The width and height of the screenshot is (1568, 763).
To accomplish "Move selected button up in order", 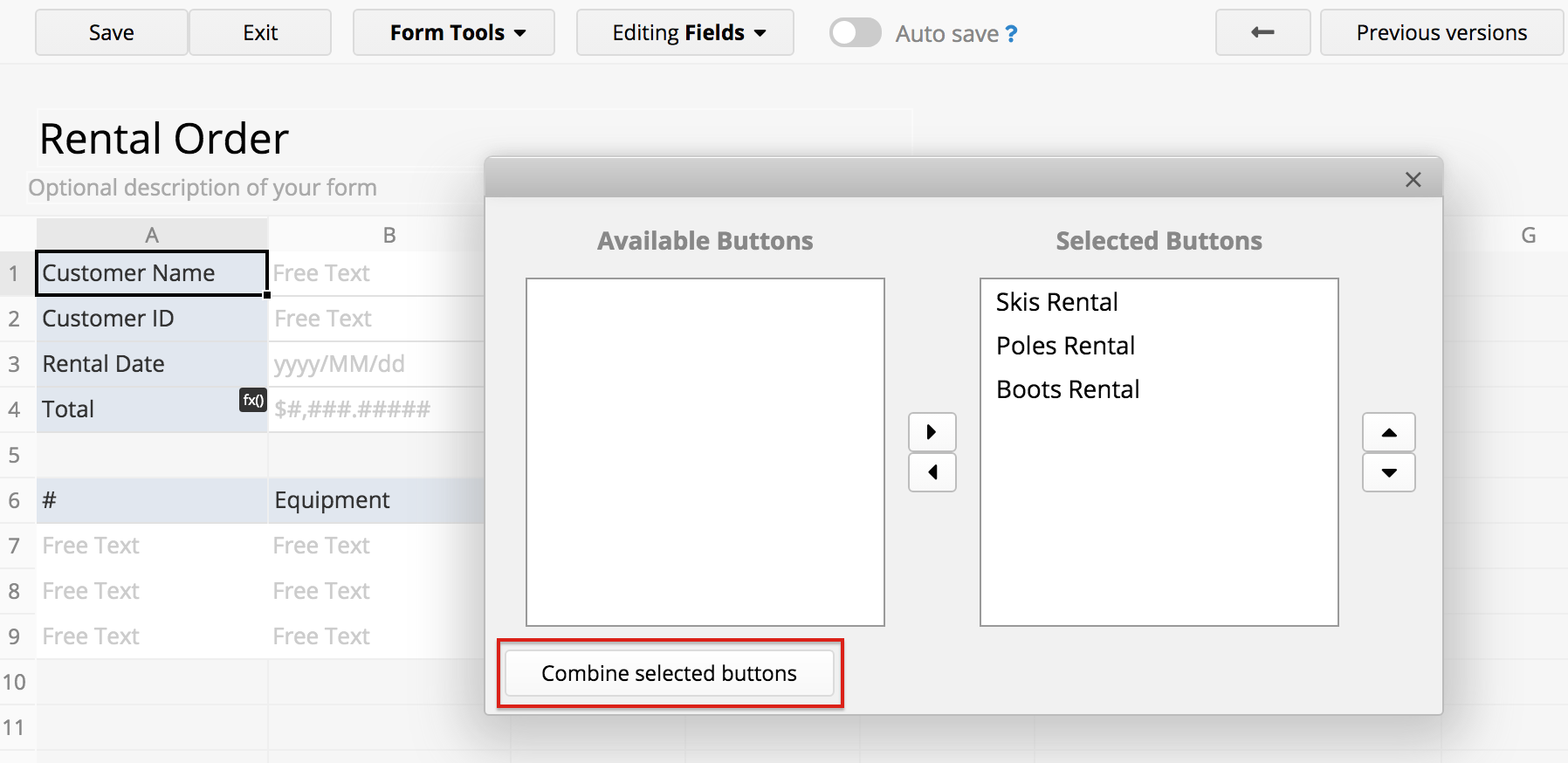I will point(1388,432).
